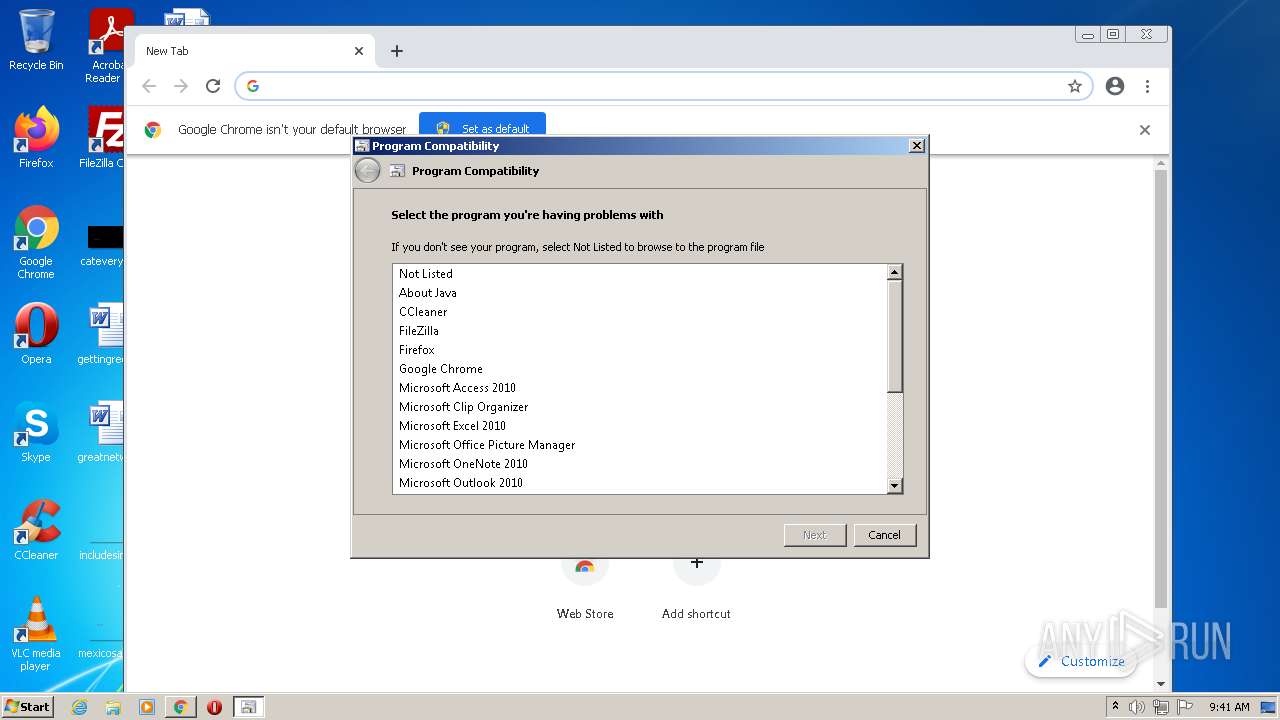Pick FileZilla in the program list
The width and height of the screenshot is (1280, 720).
640,331
